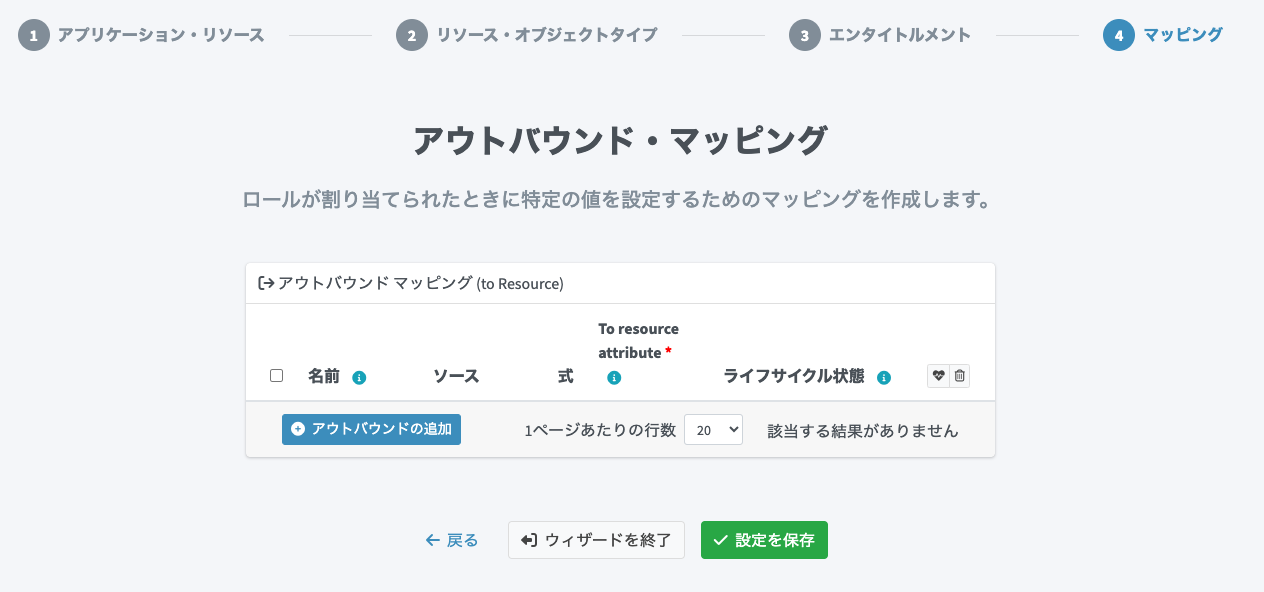This screenshot has height=592, width=1264.
Task: Click step 1 numbered circle icon
Action: point(34,35)
